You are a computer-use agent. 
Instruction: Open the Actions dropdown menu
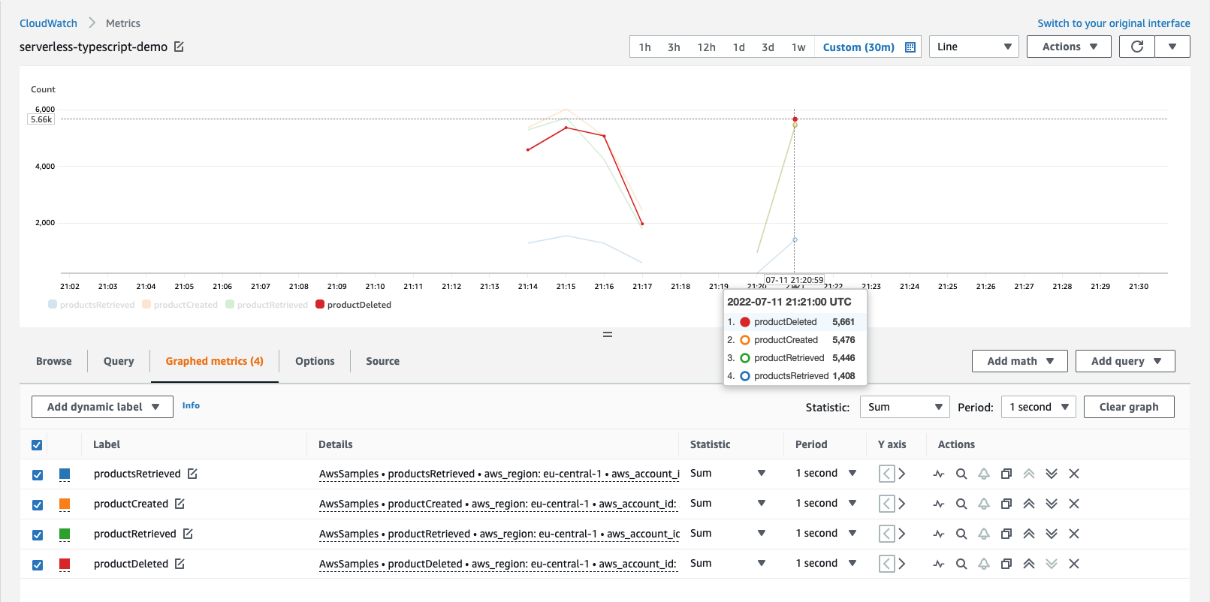tap(1069, 47)
